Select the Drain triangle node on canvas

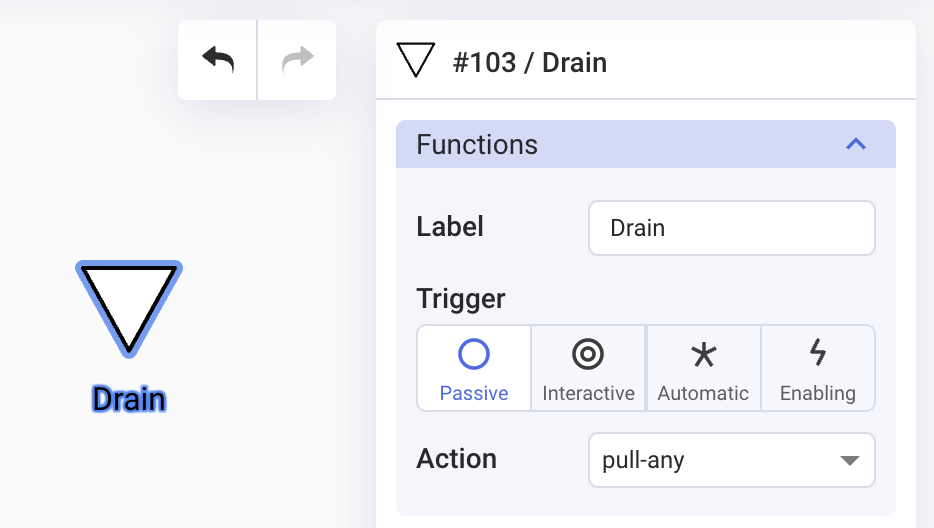pyautogui.click(x=129, y=309)
